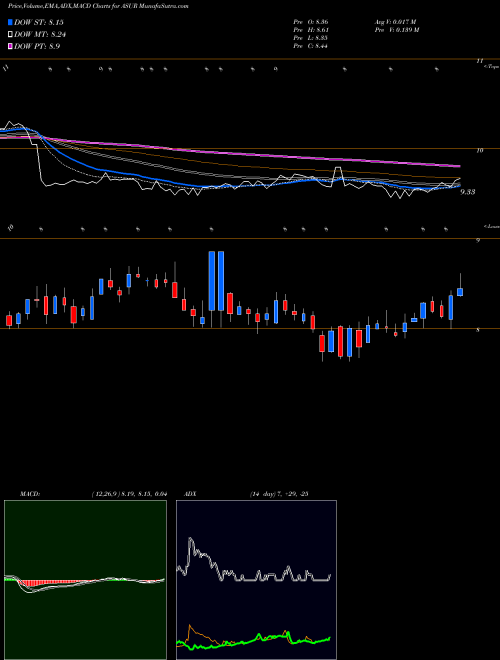The height and width of the screenshot is (660, 500).
Task: Click the 'Avg V: 0.017 M' value
Action: pos(395,21)
